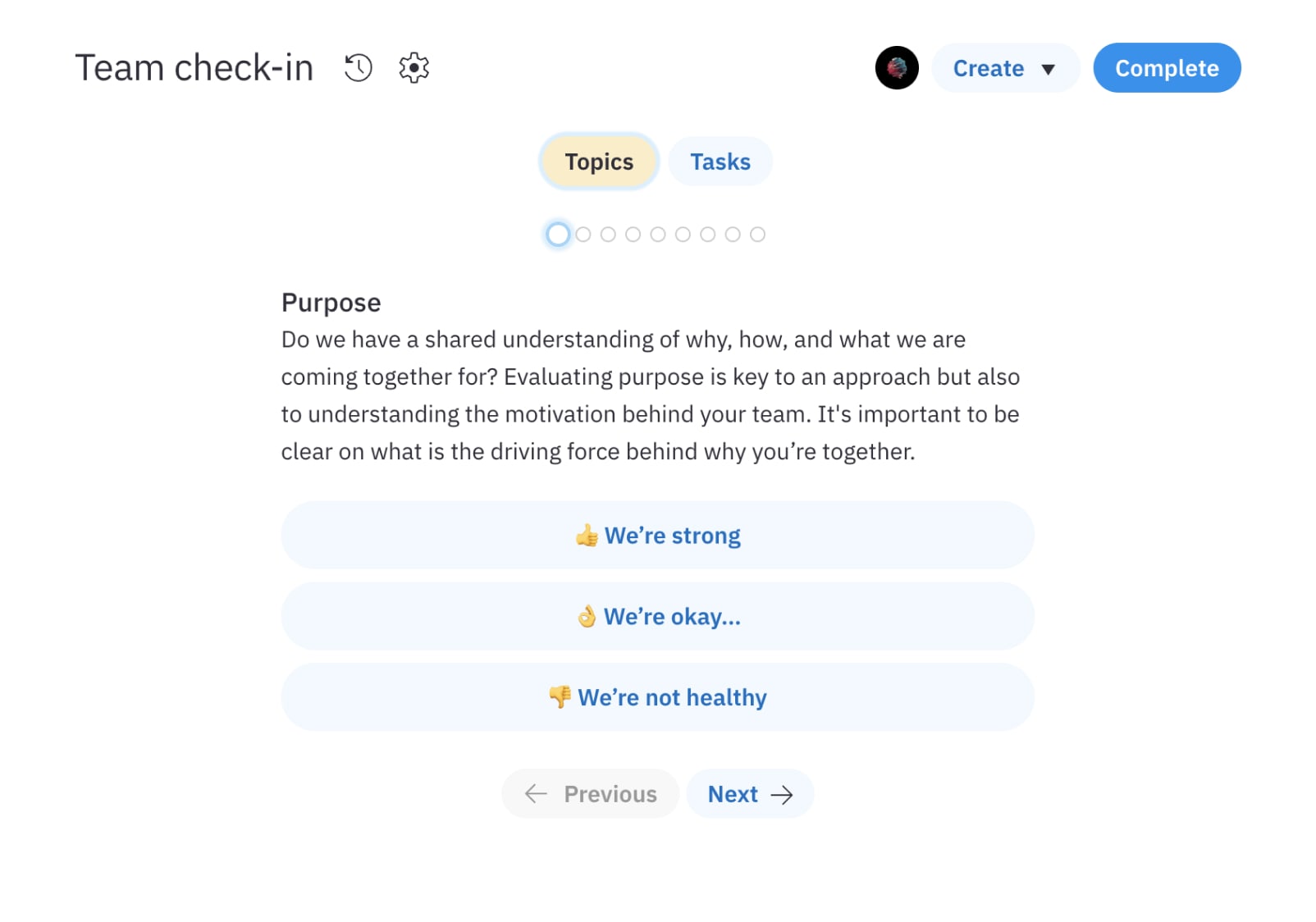Image resolution: width=1316 pixels, height=922 pixels.
Task: Select the first highlighted progress dot
Action: [x=558, y=235]
